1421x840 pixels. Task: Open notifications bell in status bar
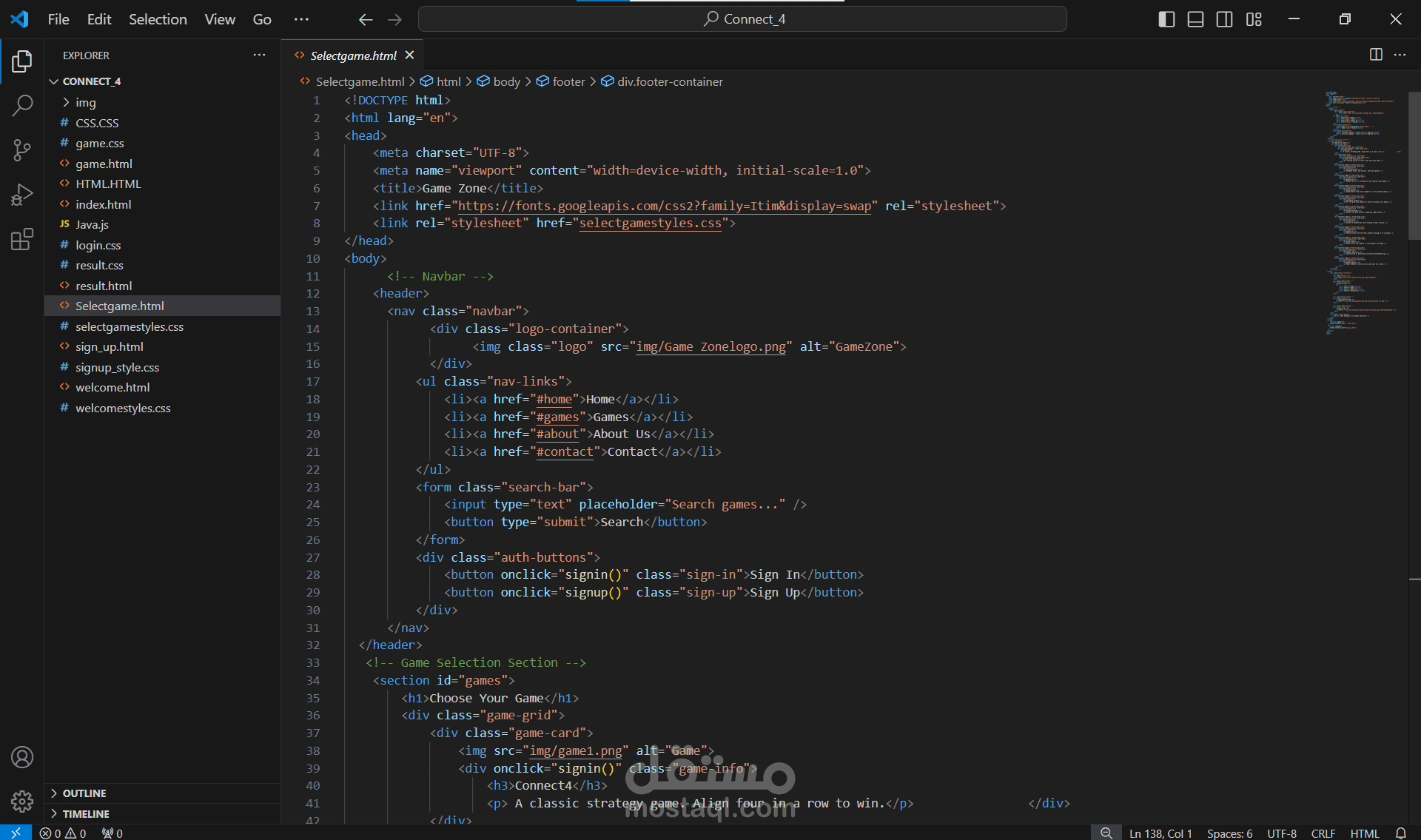point(1400,833)
